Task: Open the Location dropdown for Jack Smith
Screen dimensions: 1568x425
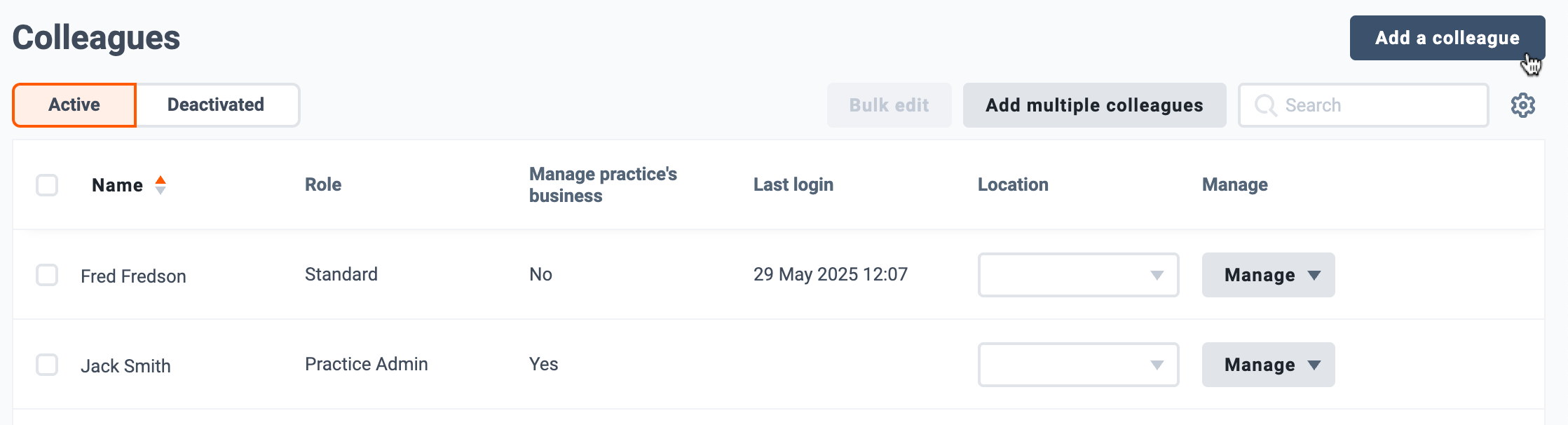Action: click(x=1078, y=365)
